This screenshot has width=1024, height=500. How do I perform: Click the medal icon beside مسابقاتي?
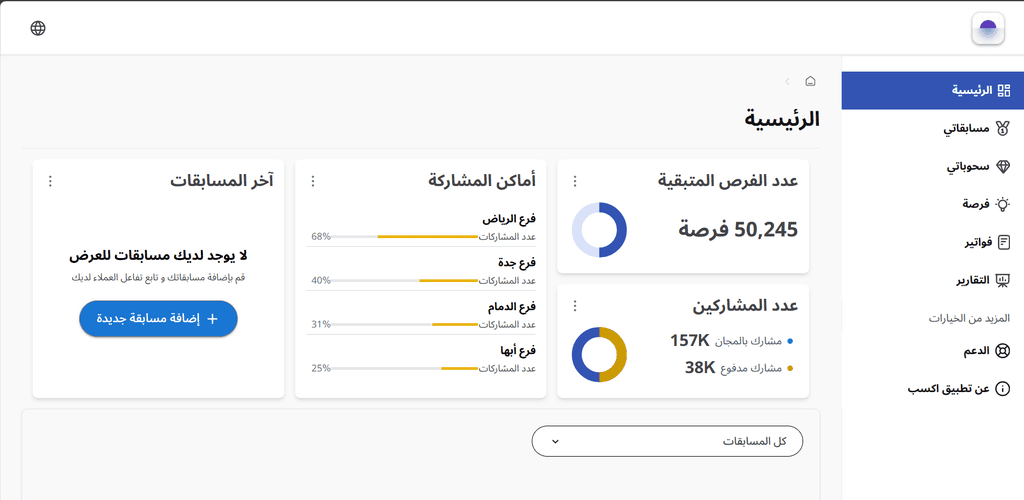pyautogui.click(x=1004, y=129)
